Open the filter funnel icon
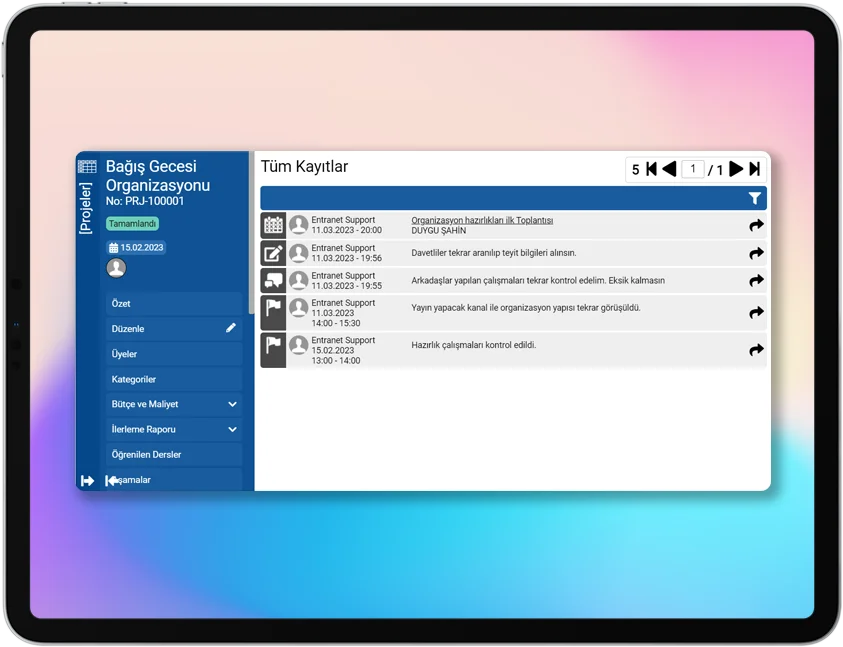This screenshot has height=647, width=843. (x=755, y=198)
